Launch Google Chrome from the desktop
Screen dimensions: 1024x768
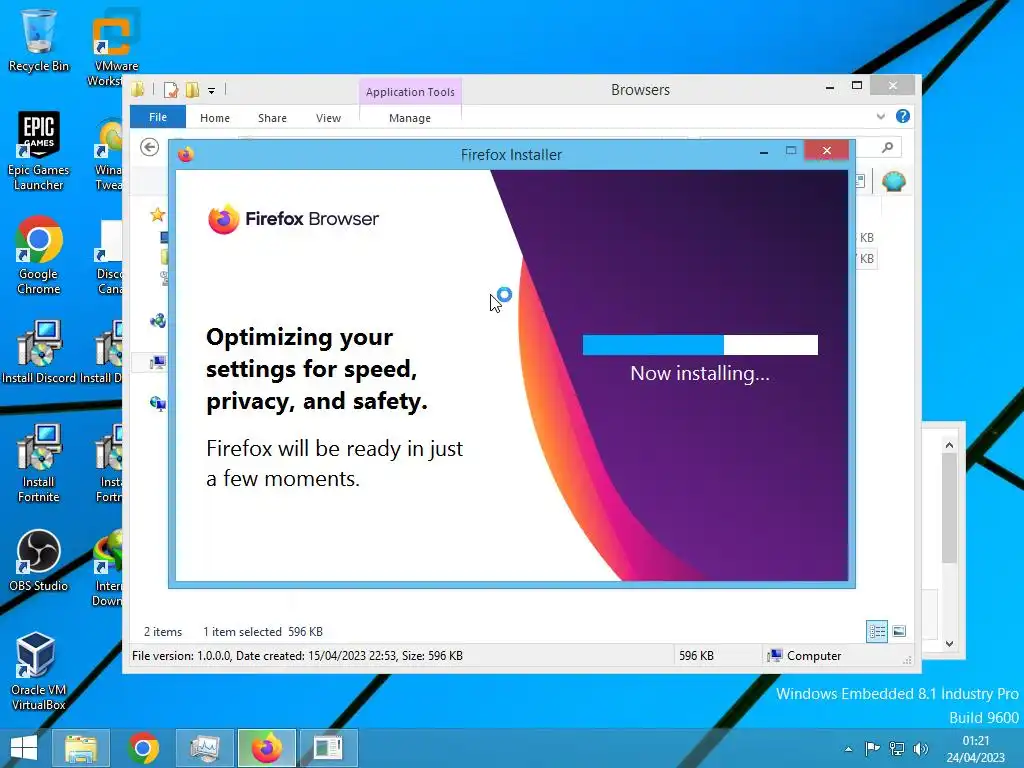[x=39, y=255]
